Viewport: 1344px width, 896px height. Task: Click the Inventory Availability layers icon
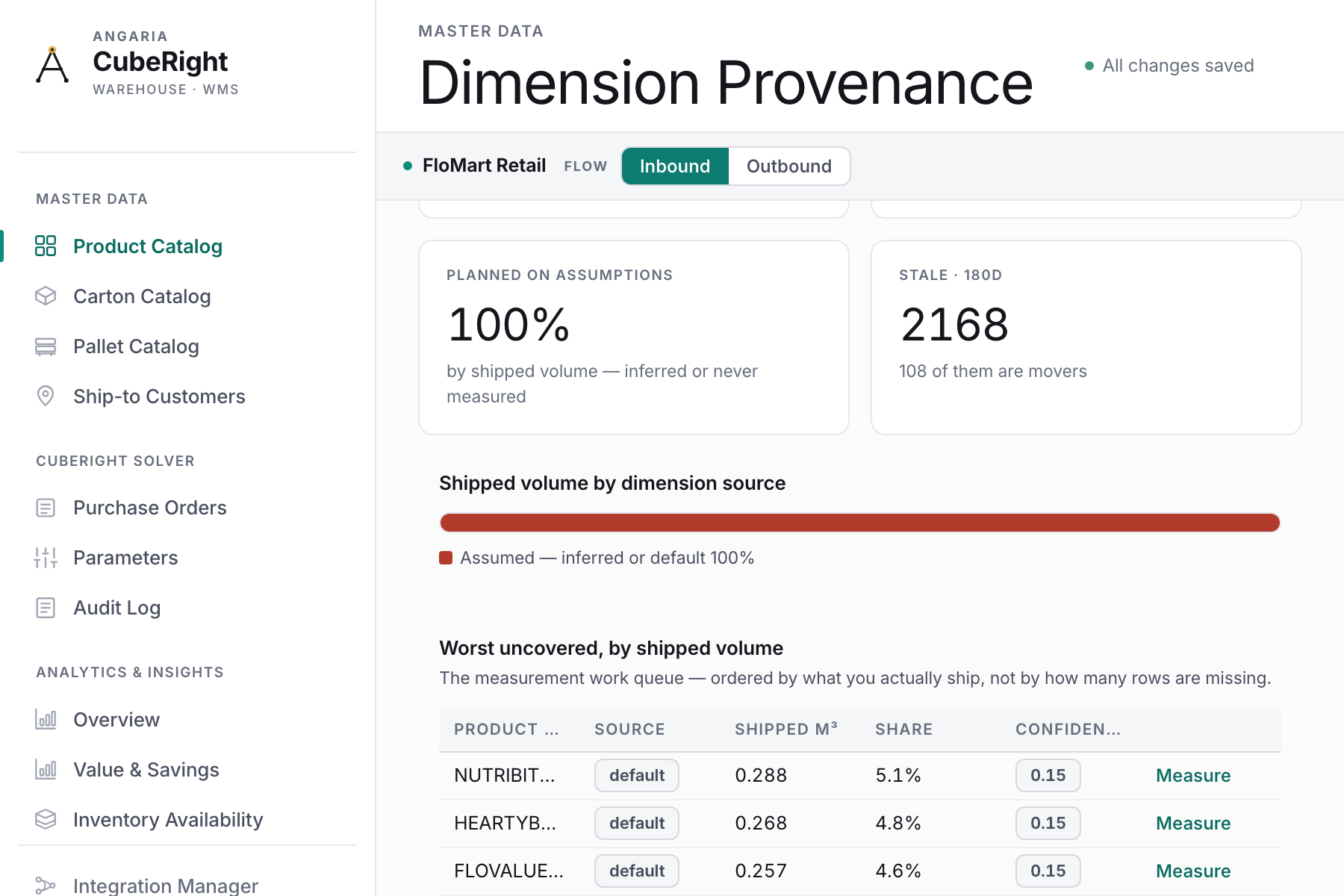click(46, 820)
